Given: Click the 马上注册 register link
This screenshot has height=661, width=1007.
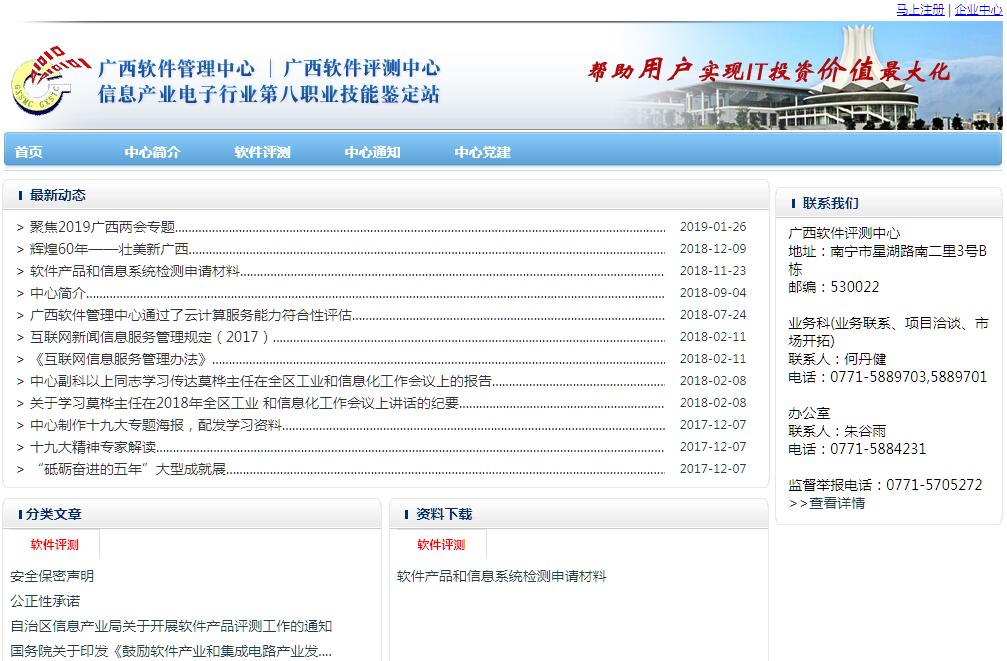Looking at the screenshot, I should coord(919,9).
